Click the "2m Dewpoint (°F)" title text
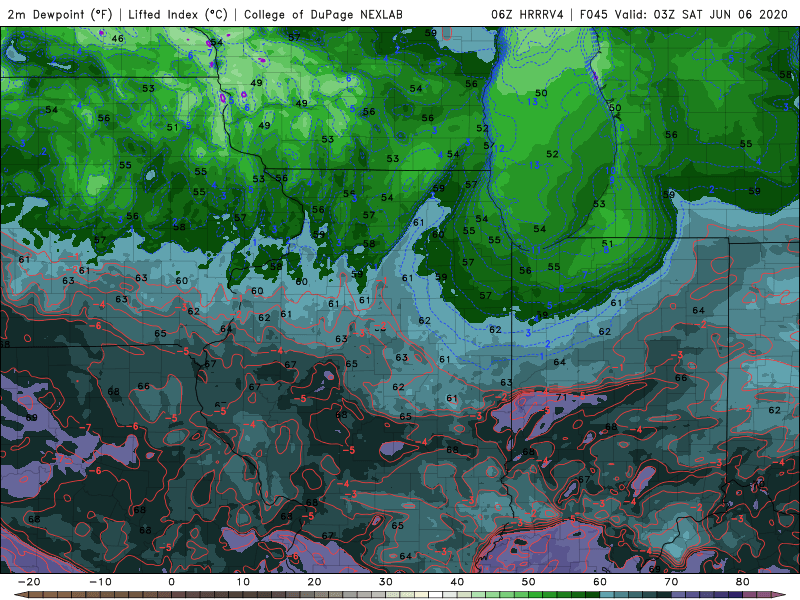The image size is (800, 600). [x=60, y=14]
